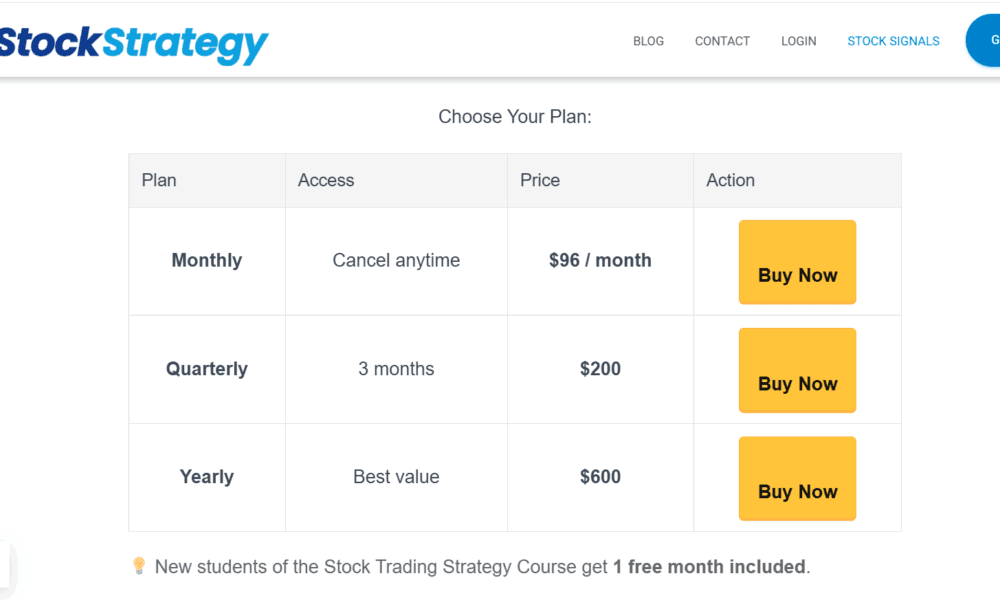Select the Monthly plan name cell
The image size is (1000, 600).
pyautogui.click(x=207, y=260)
